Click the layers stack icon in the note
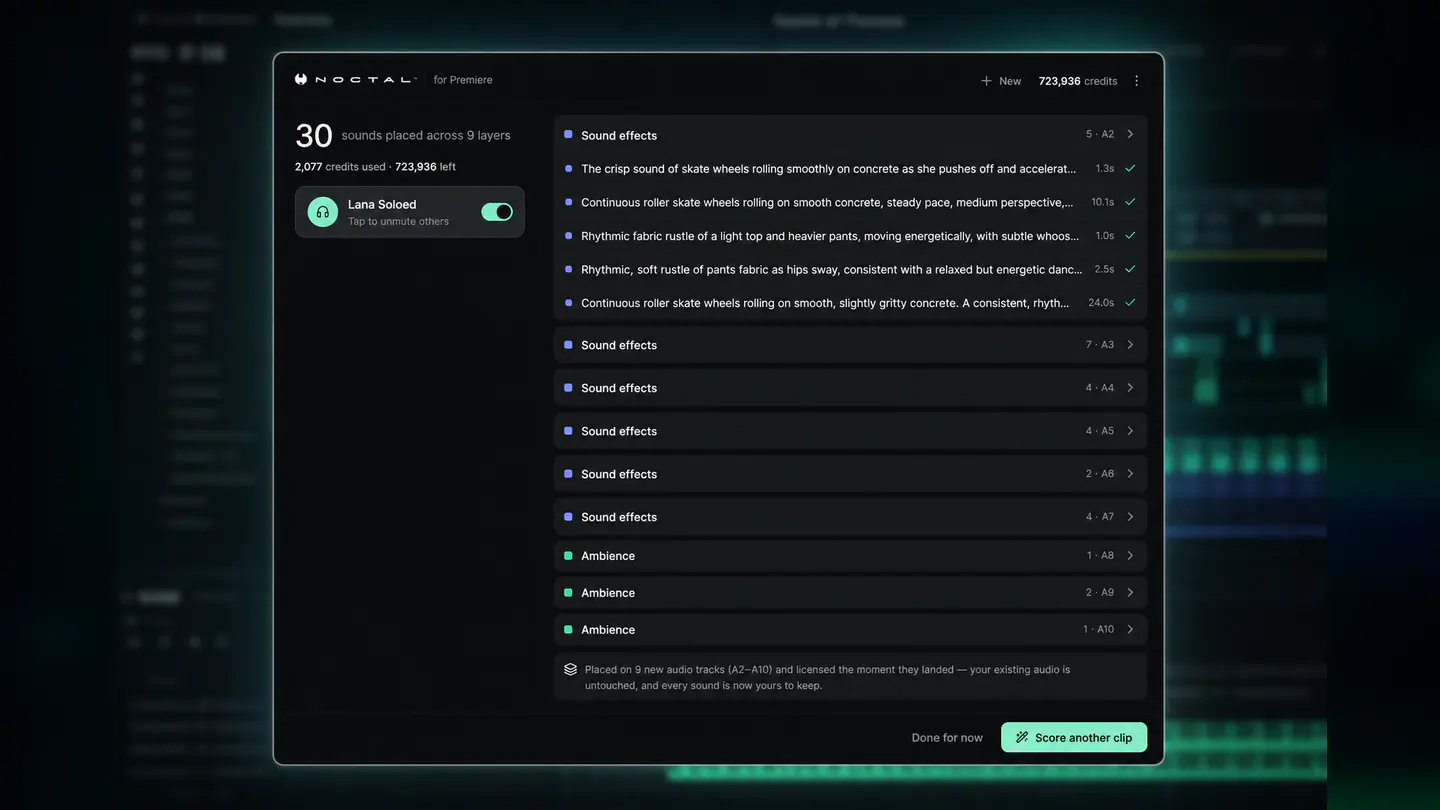Screen dimensions: 1440x810 pos(571,670)
